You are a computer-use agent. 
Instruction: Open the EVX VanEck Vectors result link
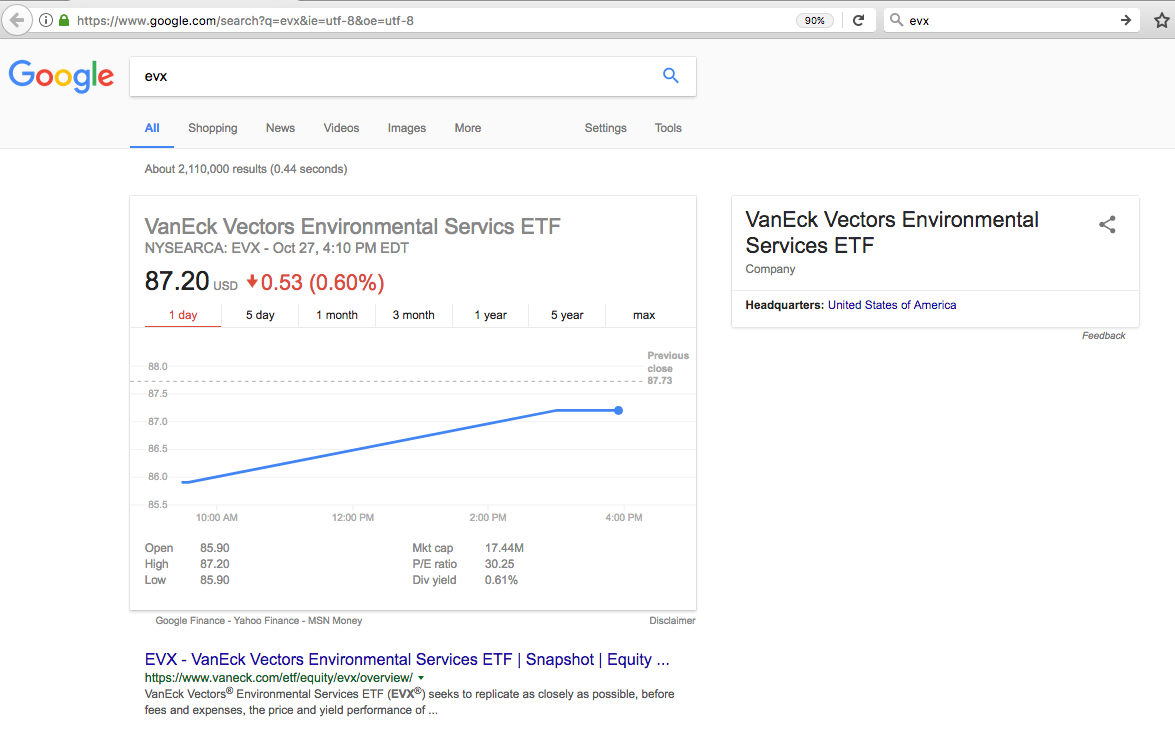coord(407,659)
